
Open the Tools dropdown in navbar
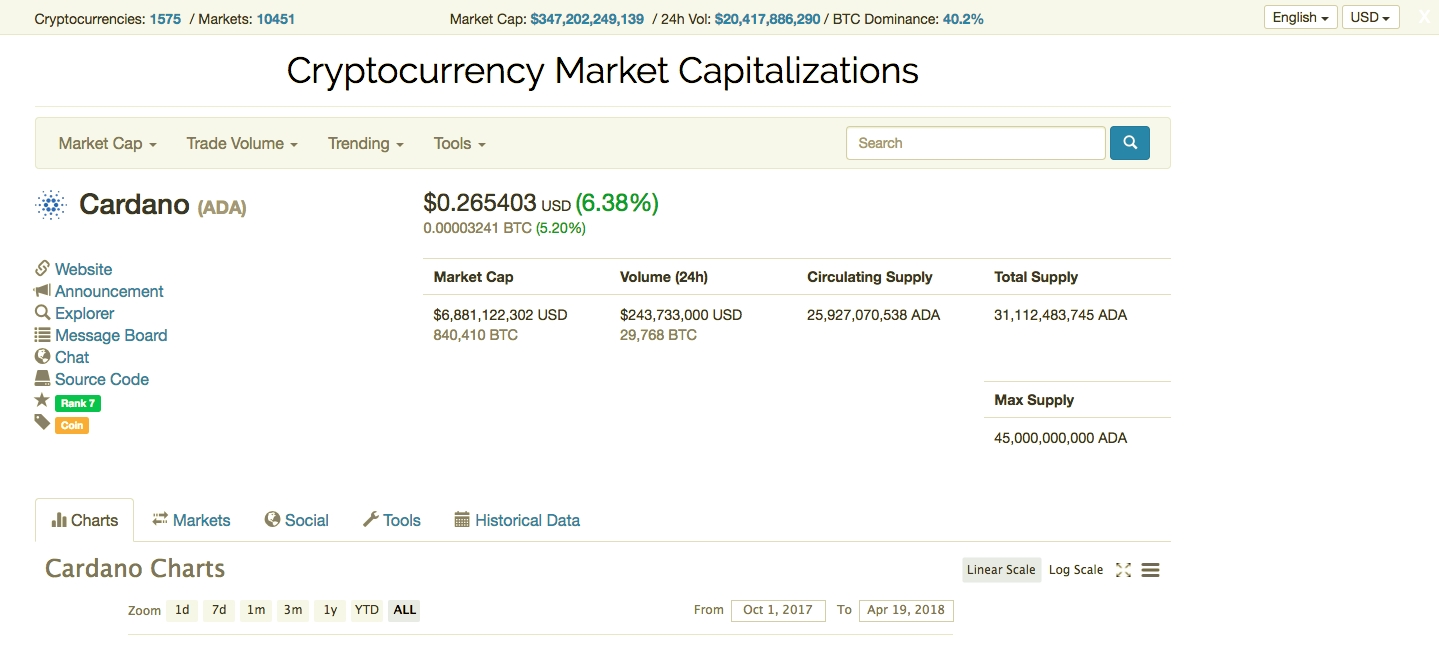[460, 143]
